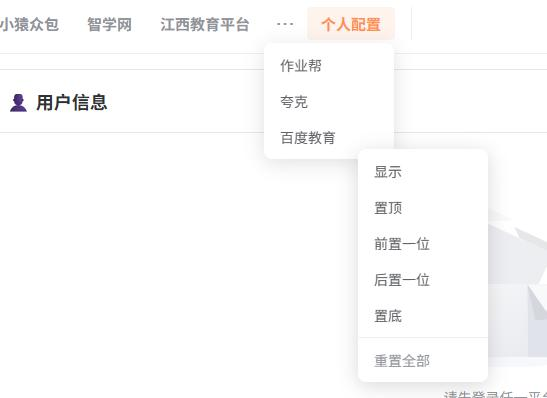Viewport: 547px width, 398px height.
Task: Open the 个人配置 tab
Action: 351,24
